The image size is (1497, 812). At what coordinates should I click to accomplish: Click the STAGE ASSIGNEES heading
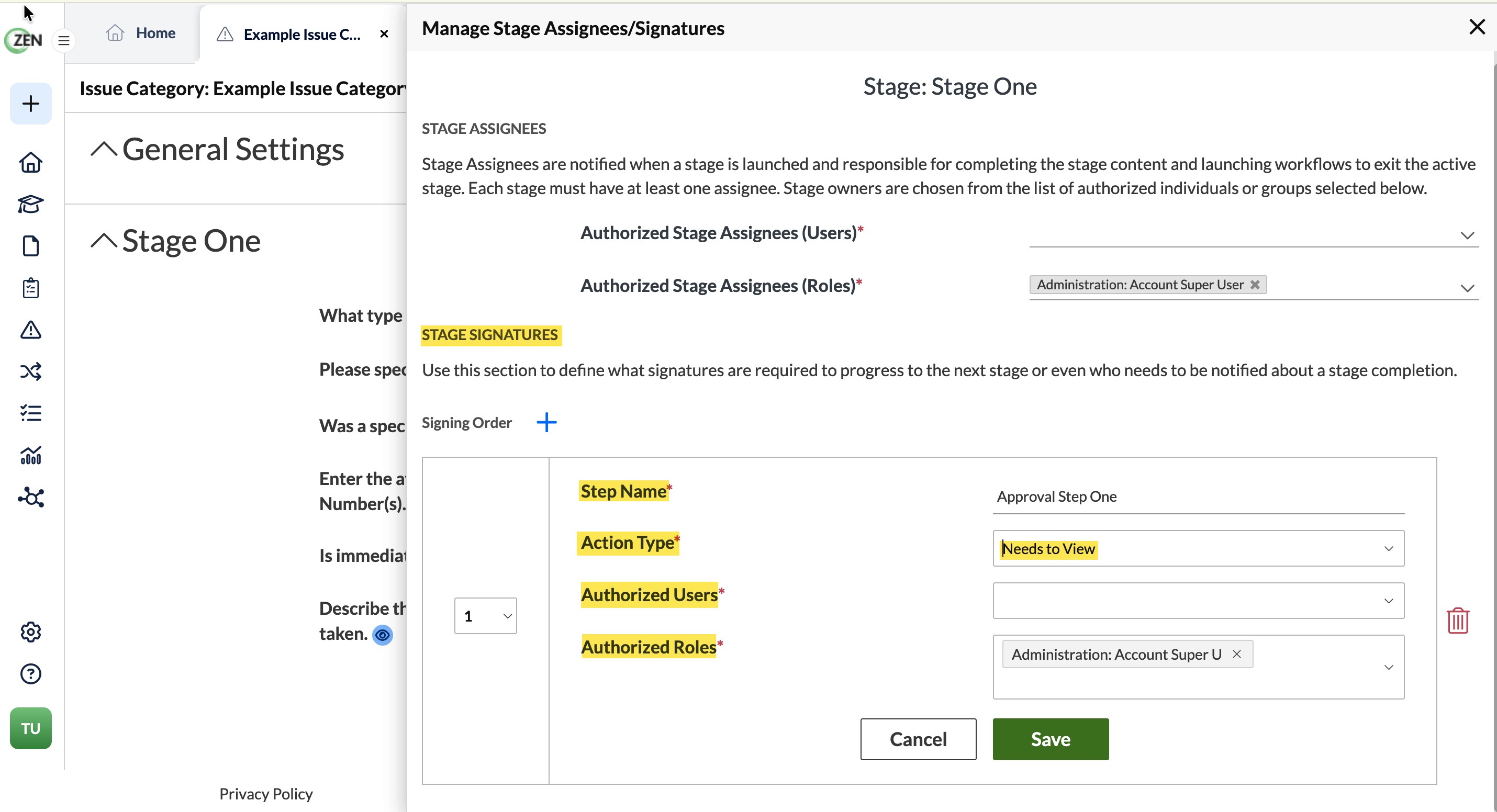484,129
